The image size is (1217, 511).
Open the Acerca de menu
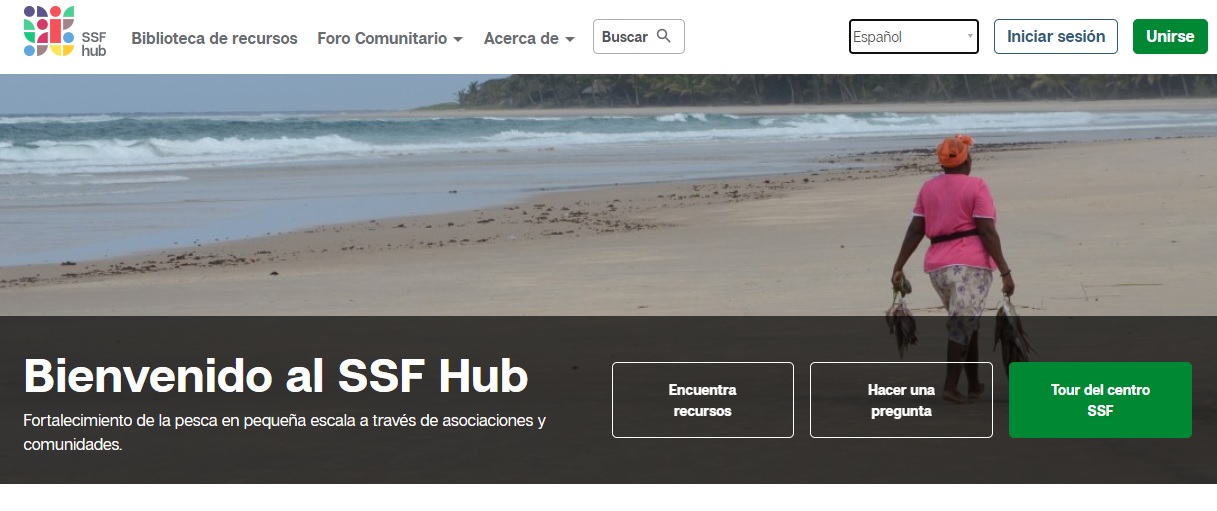point(529,38)
